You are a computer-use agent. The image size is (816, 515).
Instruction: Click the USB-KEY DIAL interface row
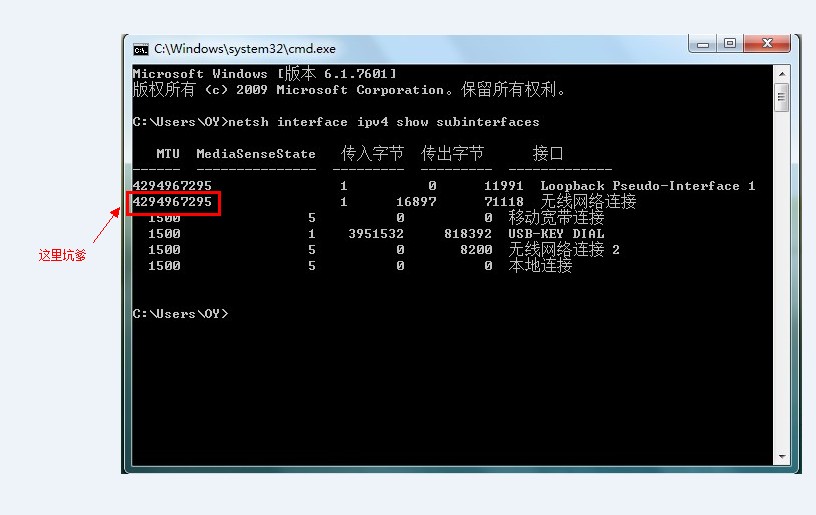(369, 234)
